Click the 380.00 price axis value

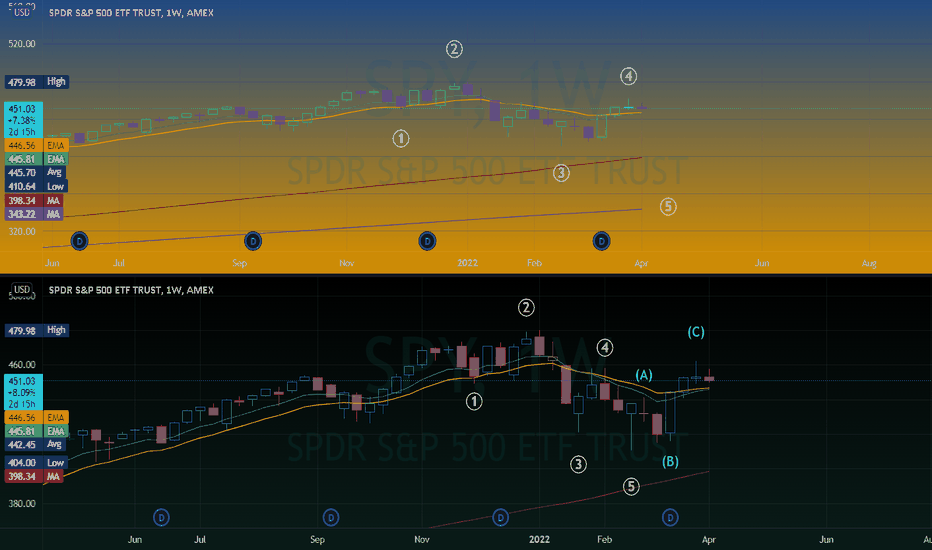click(22, 504)
